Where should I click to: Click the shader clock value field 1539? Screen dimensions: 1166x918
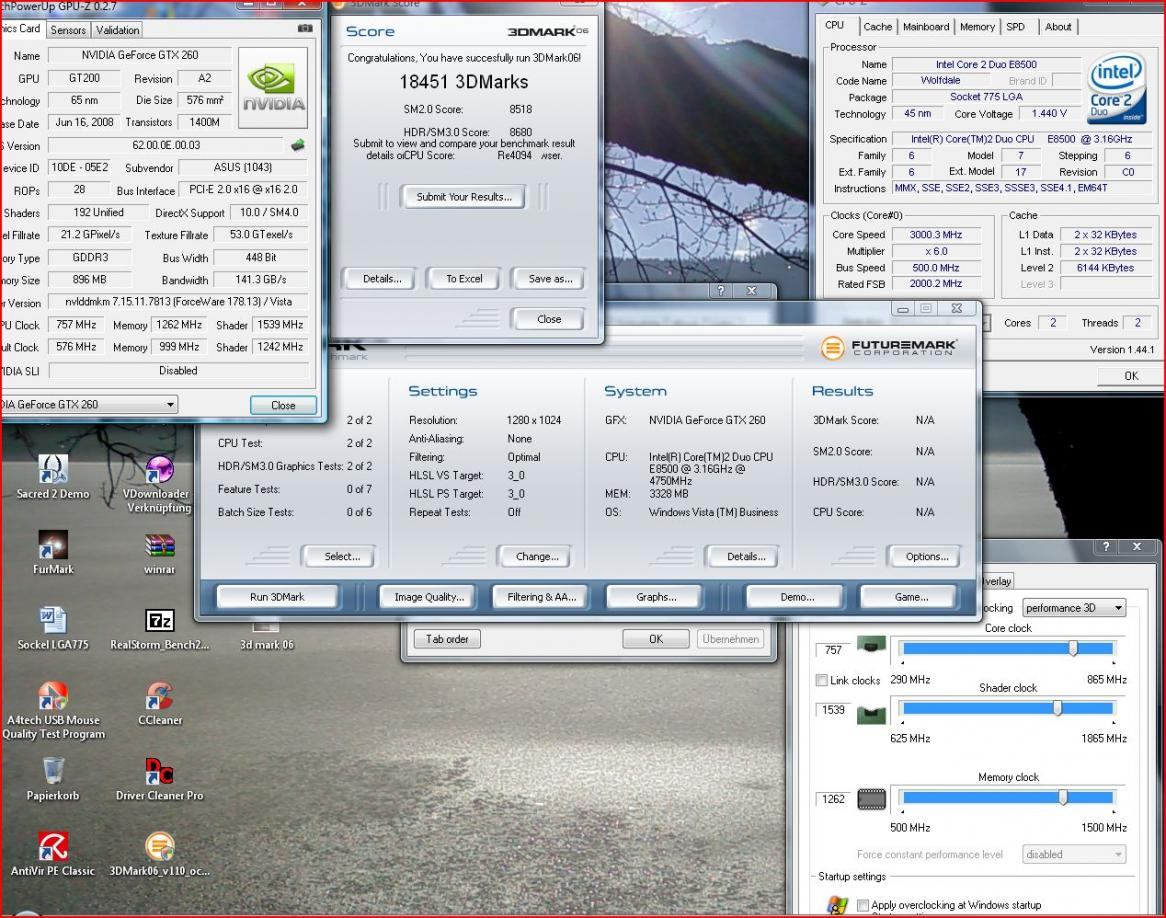point(833,710)
